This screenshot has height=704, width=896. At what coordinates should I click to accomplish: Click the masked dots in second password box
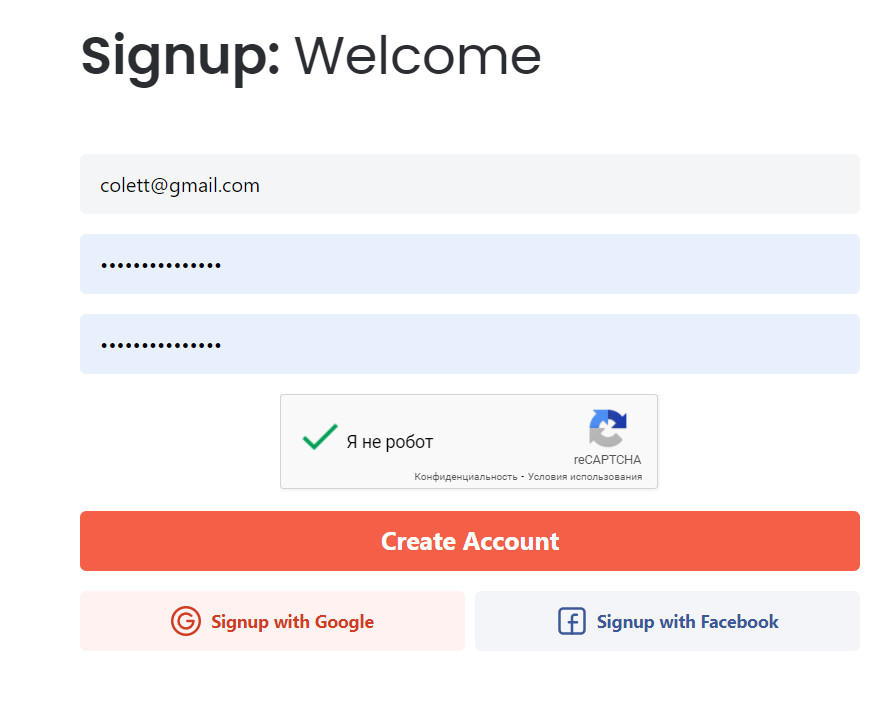[x=161, y=345]
